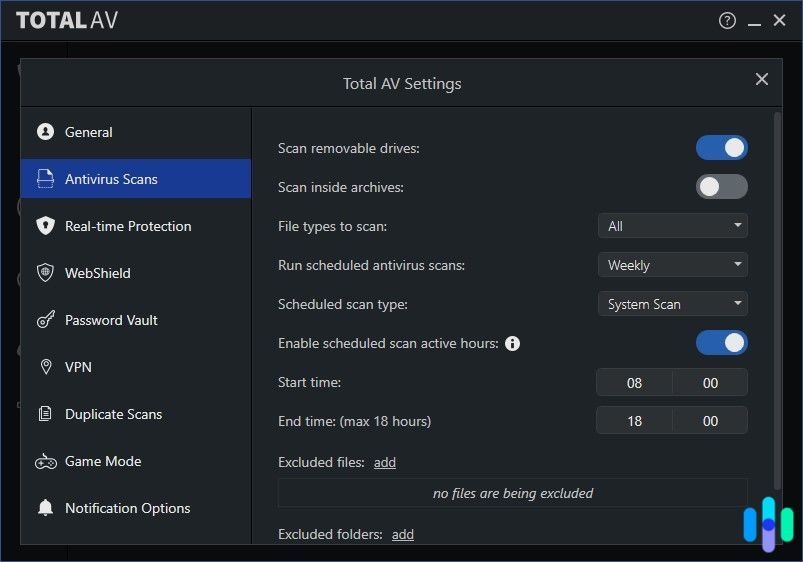This screenshot has width=803, height=562.
Task: Click the Password Vault key icon
Action: [x=46, y=320]
